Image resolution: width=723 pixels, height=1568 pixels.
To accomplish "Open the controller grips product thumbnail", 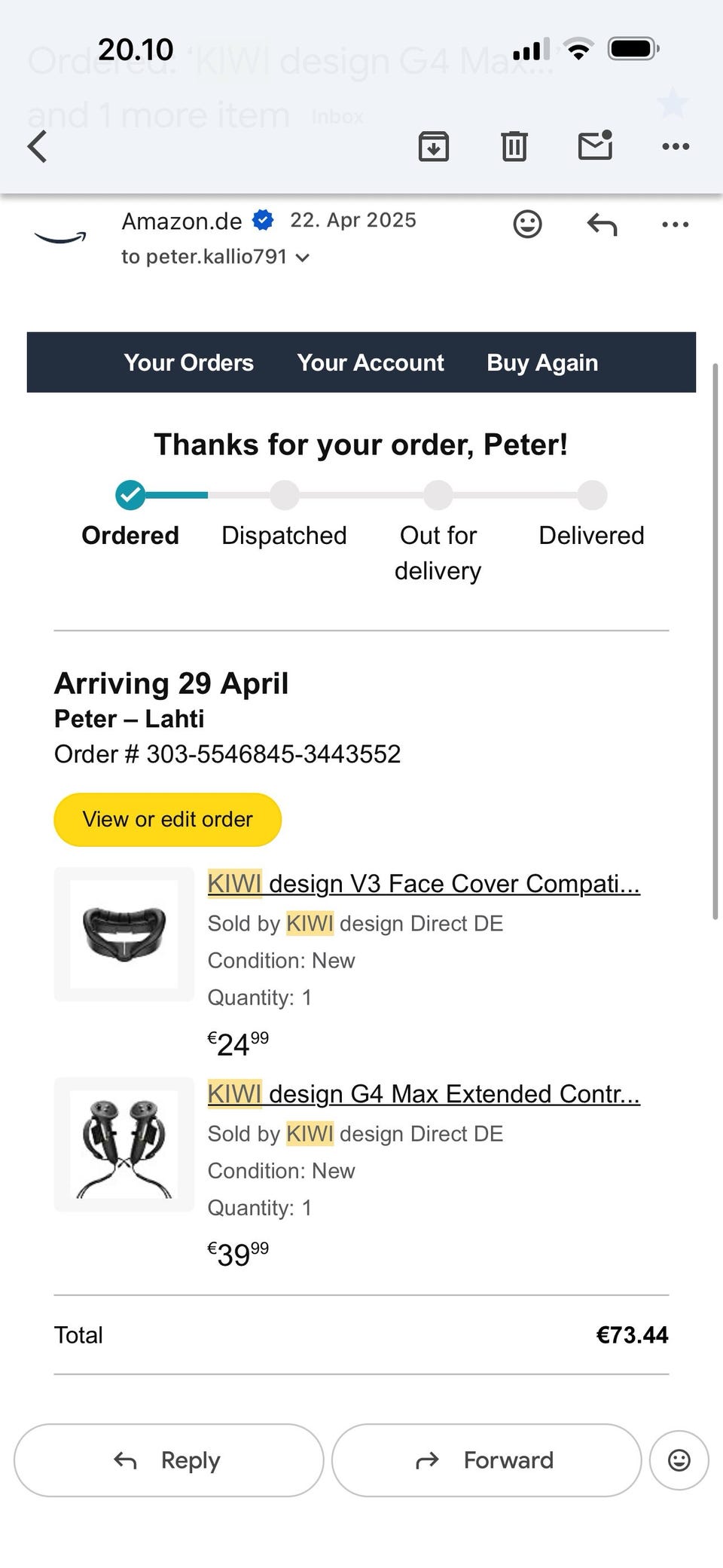I will coord(124,1145).
